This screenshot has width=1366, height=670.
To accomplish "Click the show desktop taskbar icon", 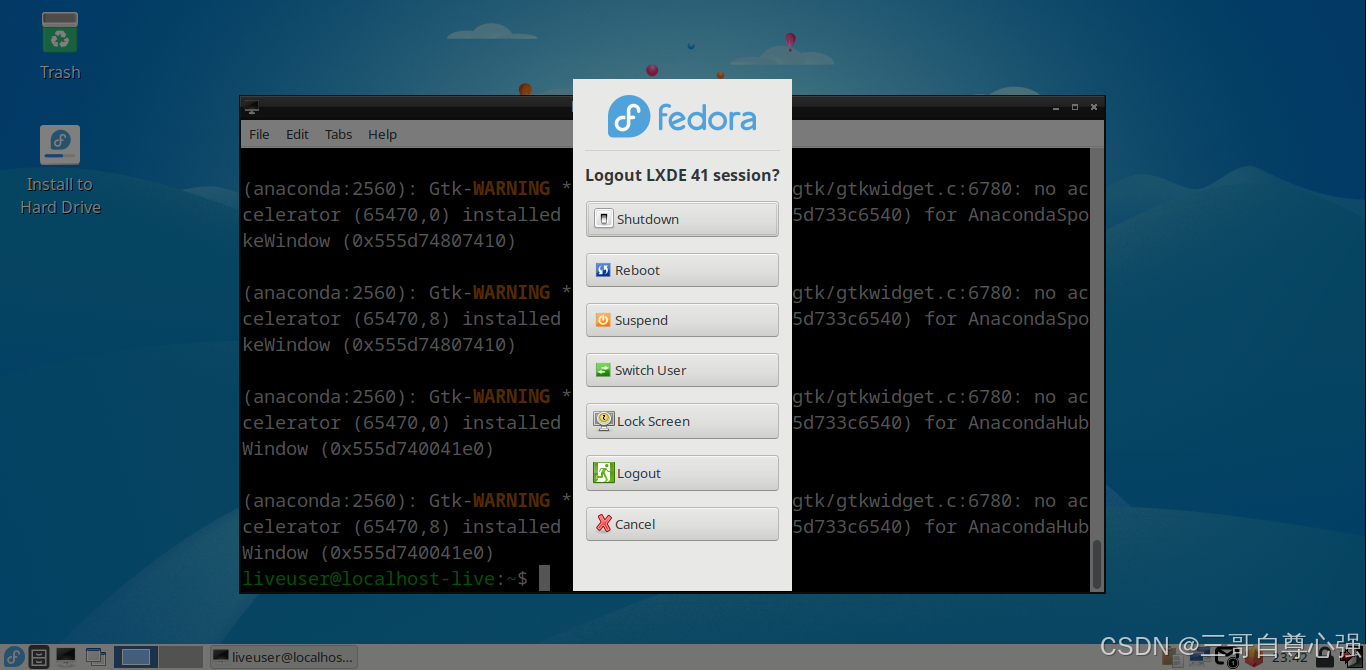I will point(96,657).
